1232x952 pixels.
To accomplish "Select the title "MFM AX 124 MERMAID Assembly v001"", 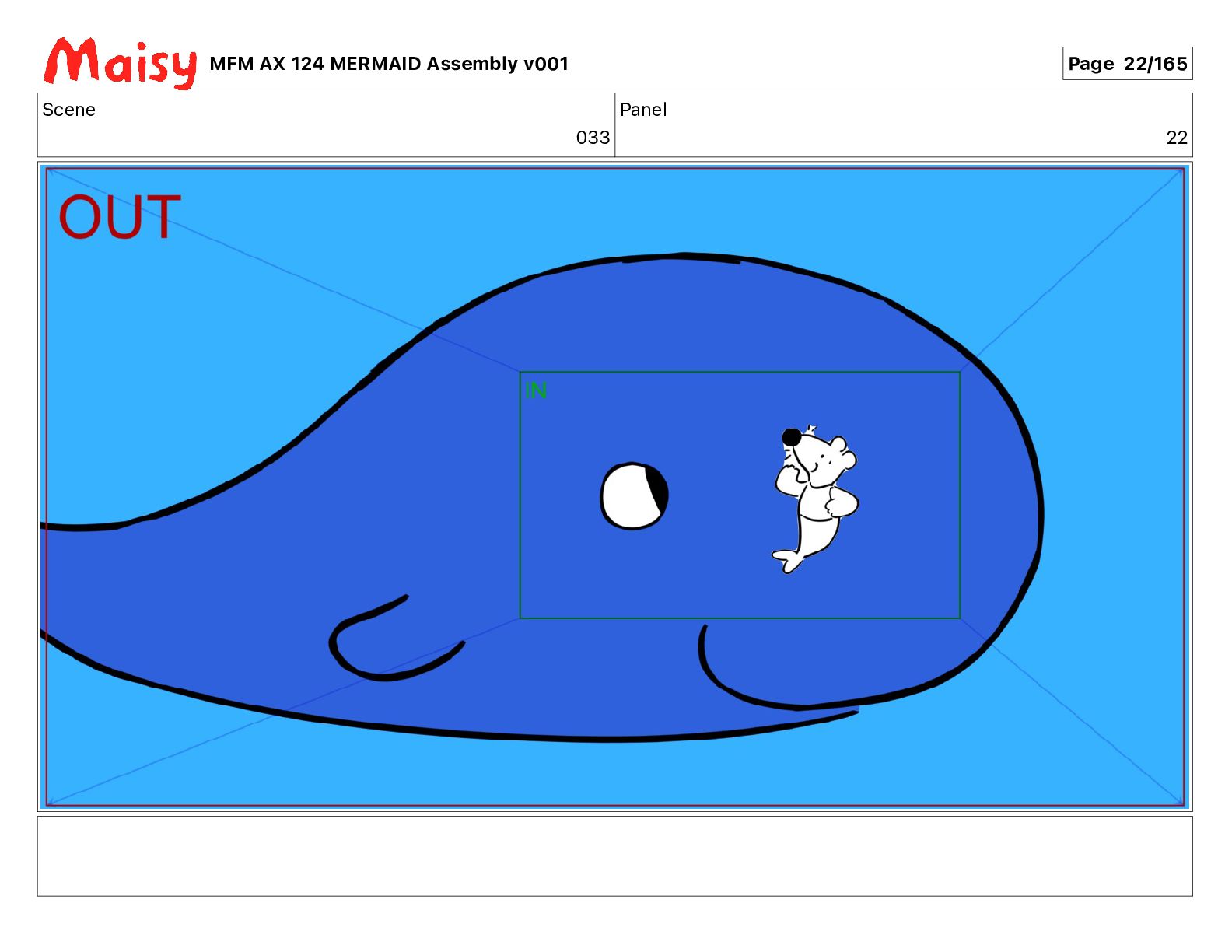I will click(x=389, y=64).
